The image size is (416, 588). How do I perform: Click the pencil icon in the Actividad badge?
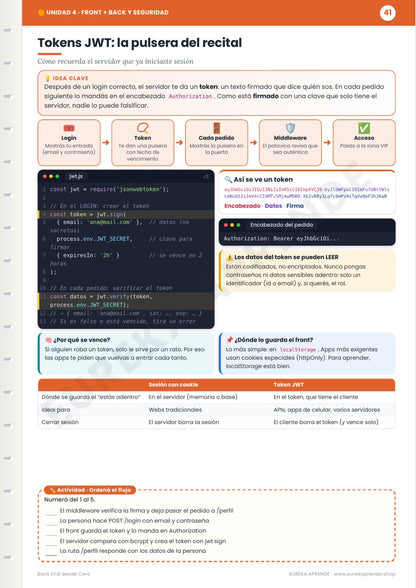click(53, 490)
